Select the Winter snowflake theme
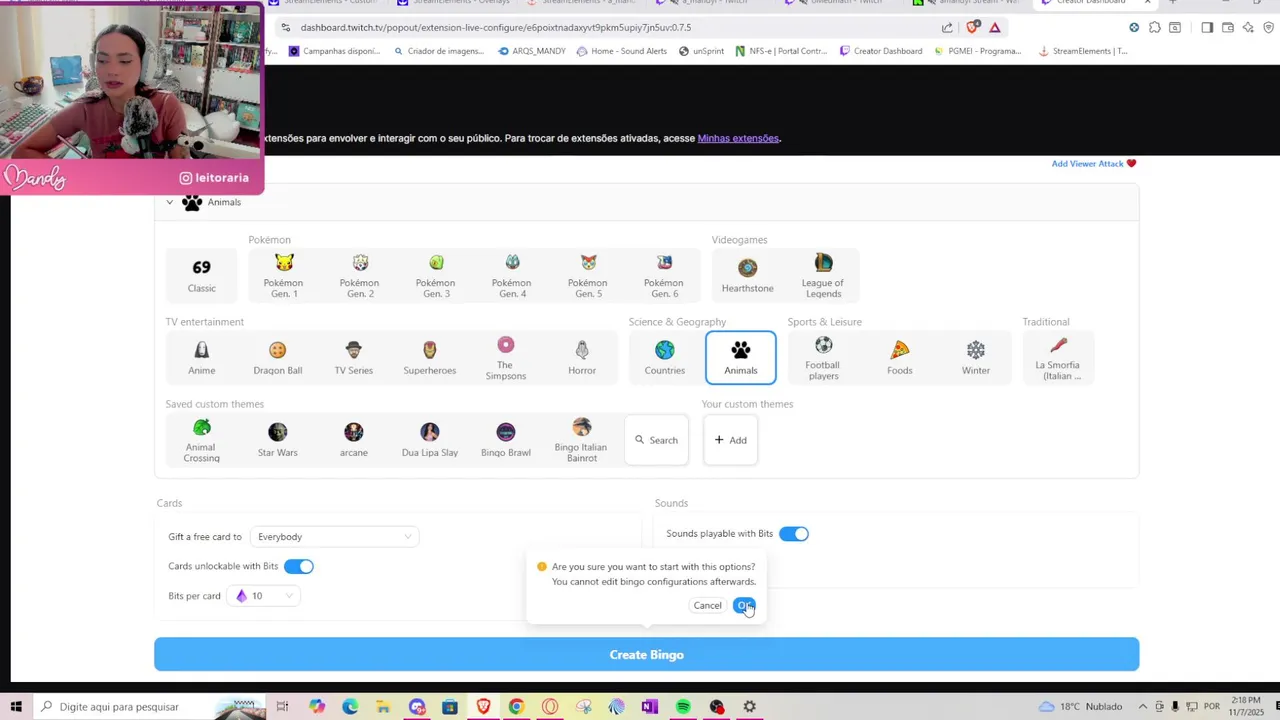This screenshot has width=1280, height=720. [975, 357]
